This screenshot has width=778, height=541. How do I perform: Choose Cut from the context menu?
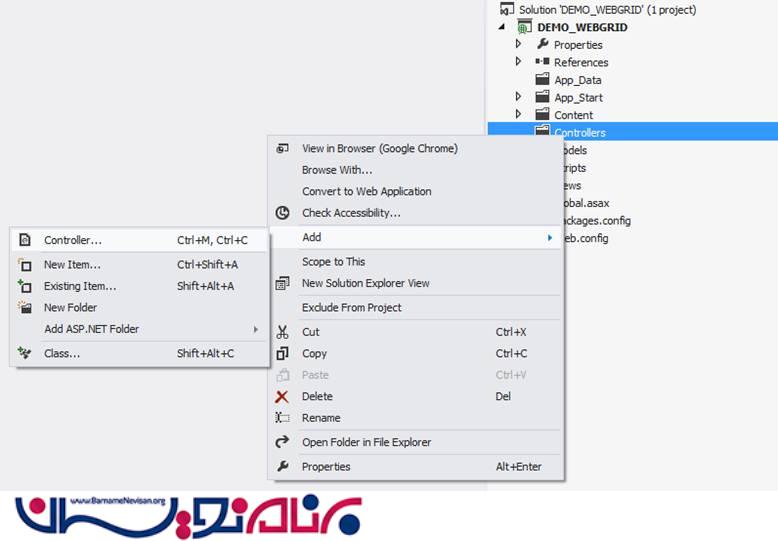(415, 332)
